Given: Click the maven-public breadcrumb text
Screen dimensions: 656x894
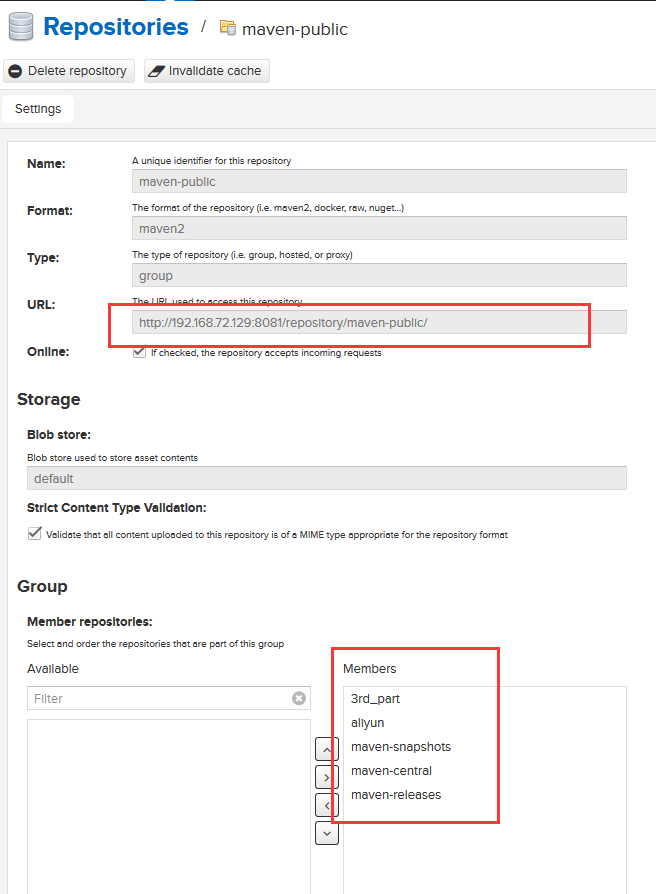Looking at the screenshot, I should pos(295,29).
